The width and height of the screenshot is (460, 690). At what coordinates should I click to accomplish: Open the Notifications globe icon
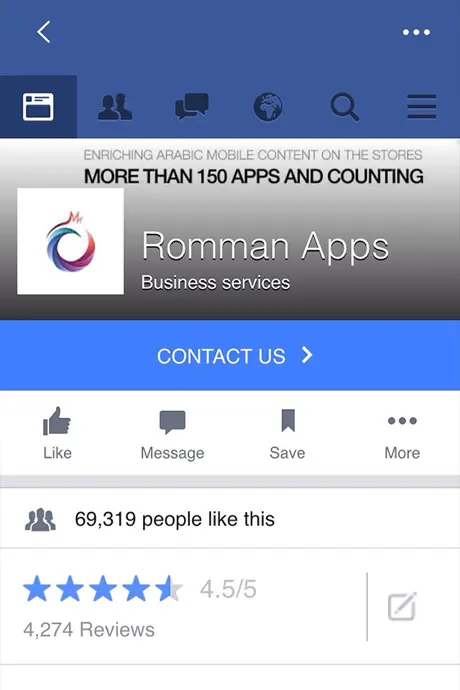pos(268,106)
